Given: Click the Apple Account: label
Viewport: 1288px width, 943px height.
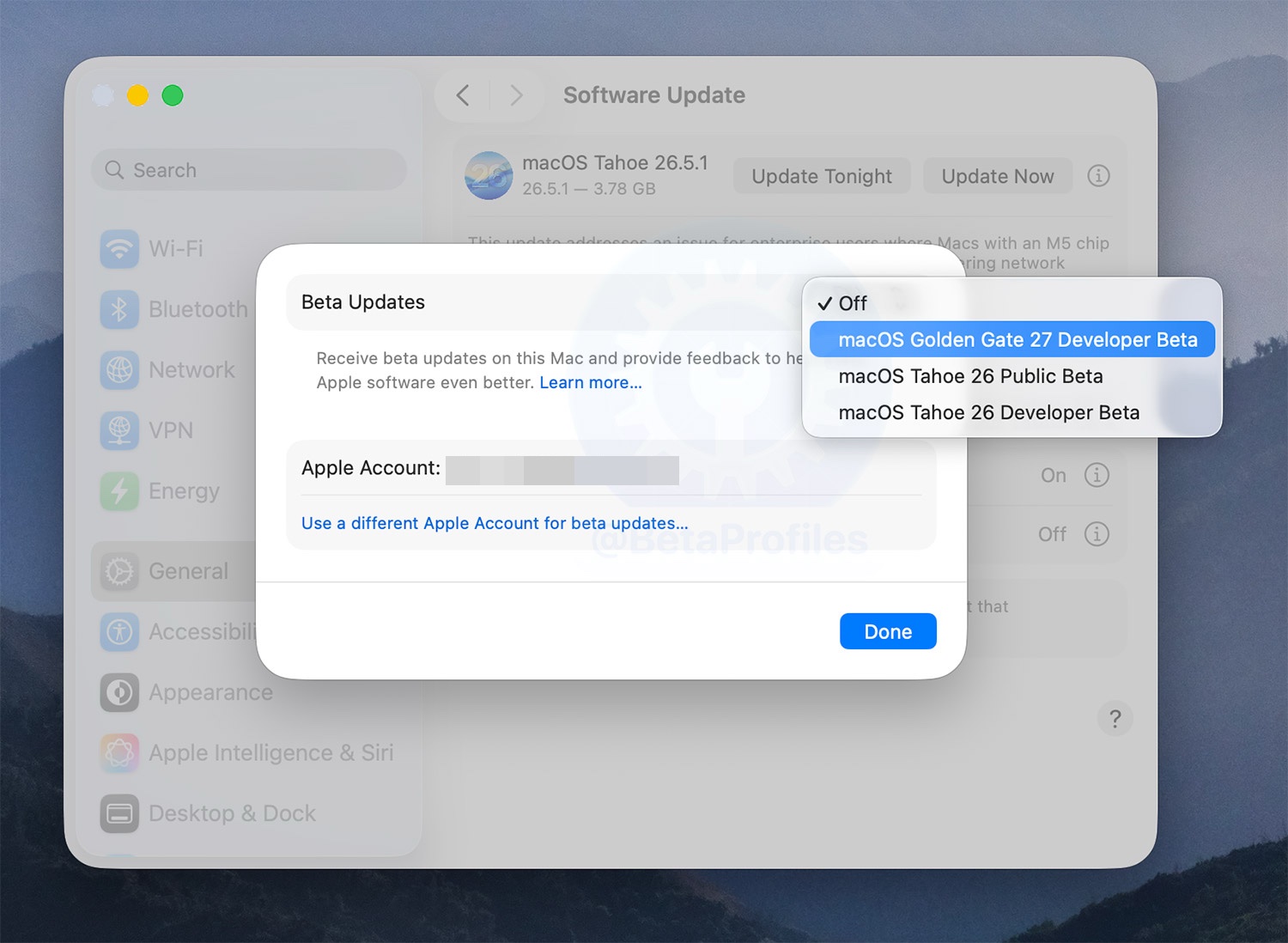Looking at the screenshot, I should tap(371, 468).
